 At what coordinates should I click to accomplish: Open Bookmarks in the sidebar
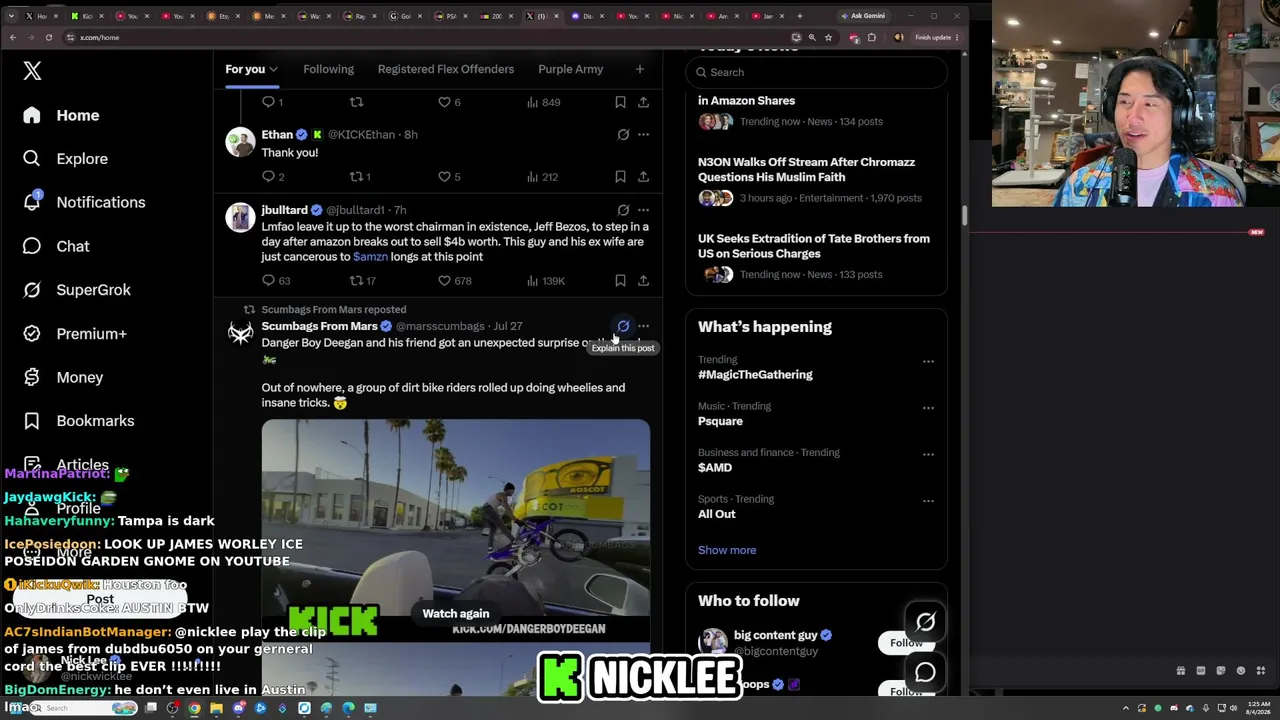point(79,421)
